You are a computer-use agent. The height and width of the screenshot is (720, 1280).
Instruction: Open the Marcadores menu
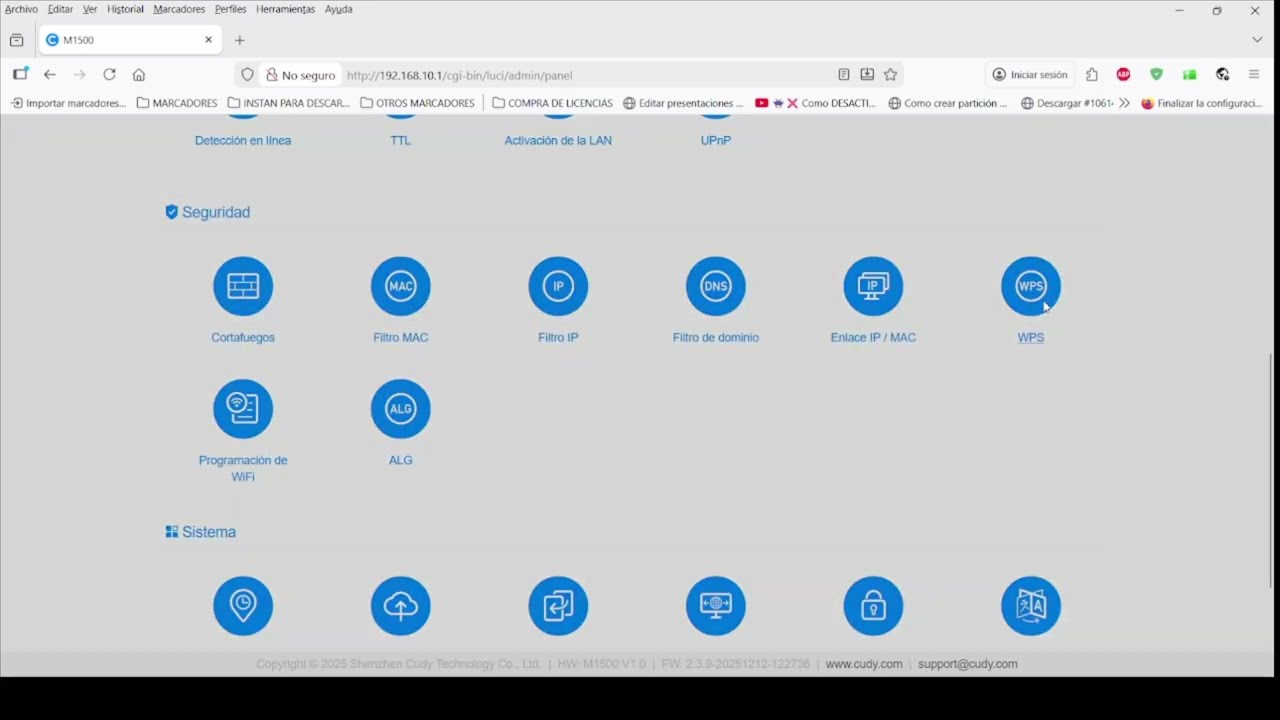pyautogui.click(x=179, y=9)
